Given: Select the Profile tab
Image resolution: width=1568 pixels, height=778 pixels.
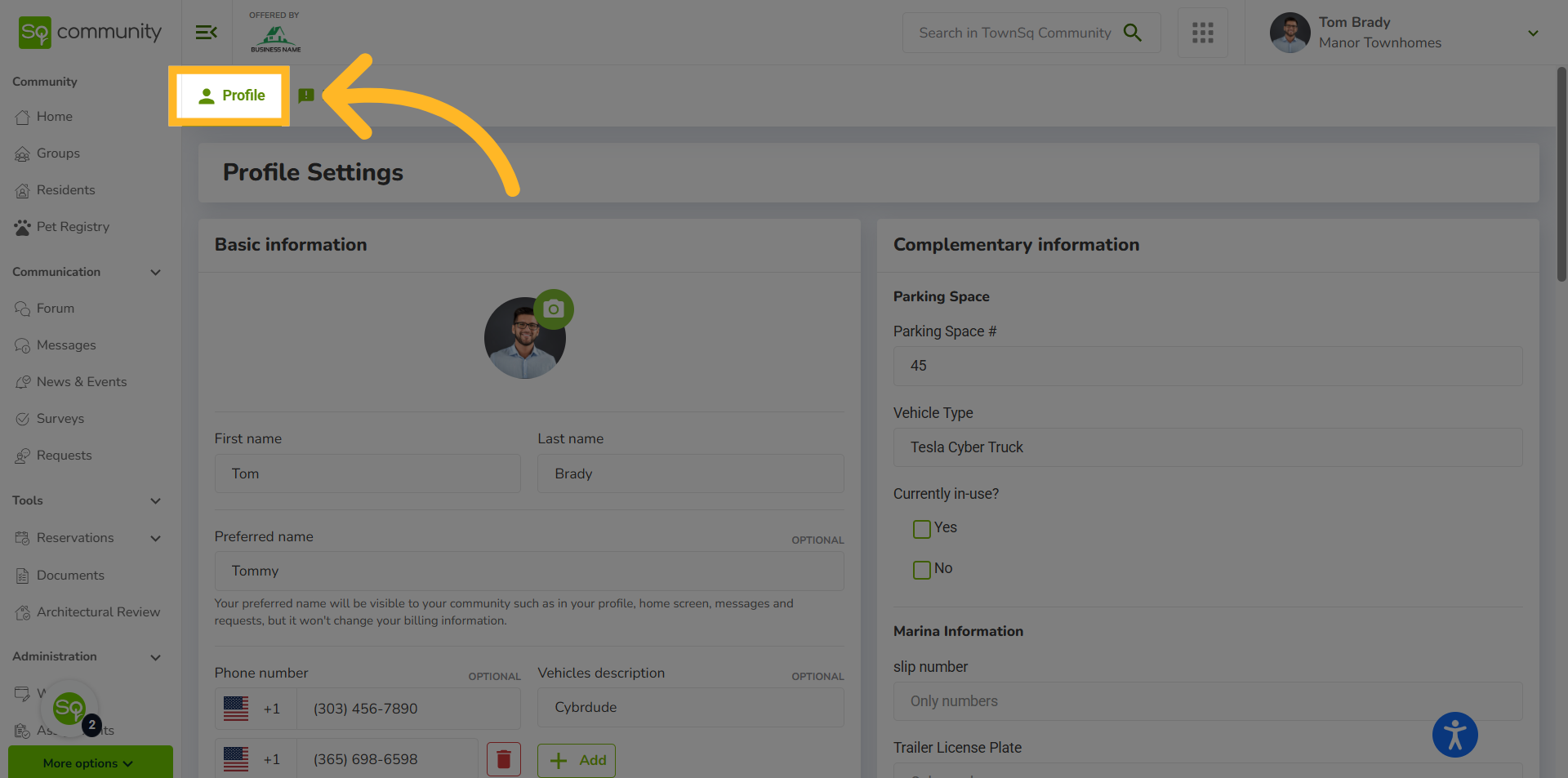Looking at the screenshot, I should click(231, 96).
